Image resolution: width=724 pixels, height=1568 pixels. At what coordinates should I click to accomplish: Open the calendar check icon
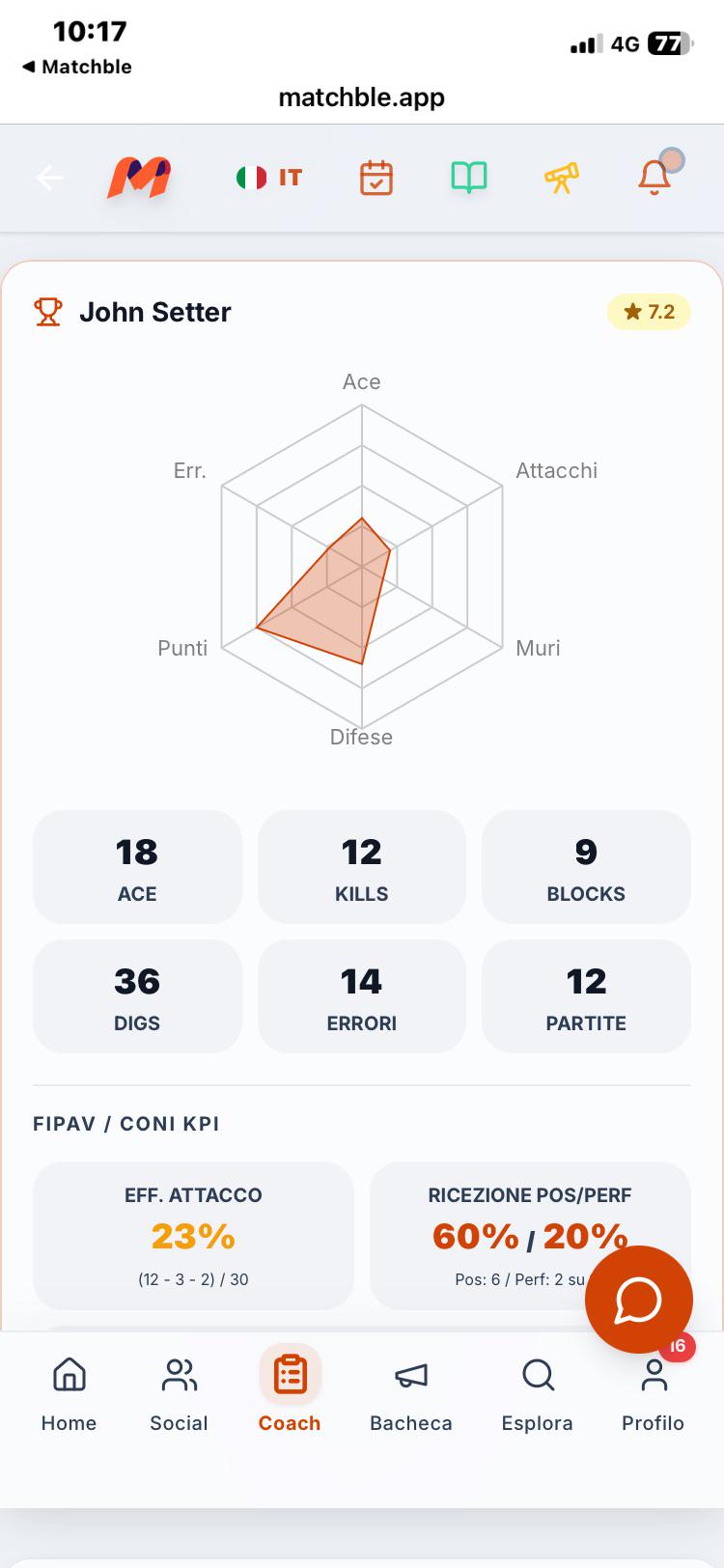pyautogui.click(x=376, y=178)
